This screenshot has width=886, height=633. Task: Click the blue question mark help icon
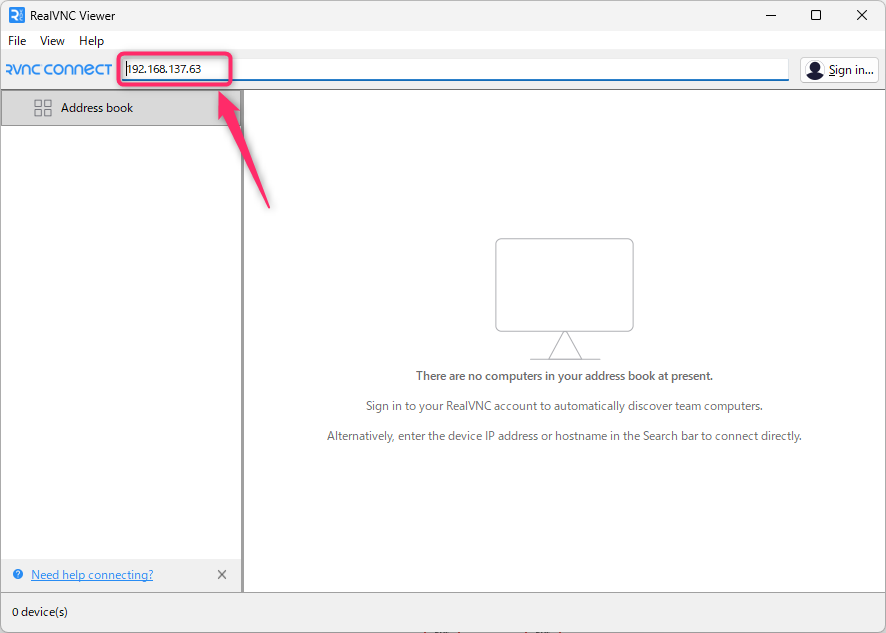click(x=18, y=575)
